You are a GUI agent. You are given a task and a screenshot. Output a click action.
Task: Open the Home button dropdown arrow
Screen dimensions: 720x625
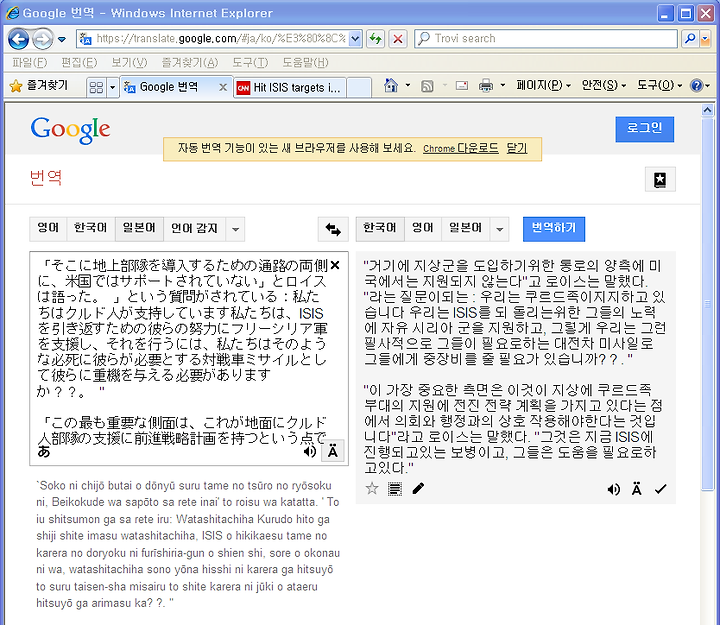point(408,85)
